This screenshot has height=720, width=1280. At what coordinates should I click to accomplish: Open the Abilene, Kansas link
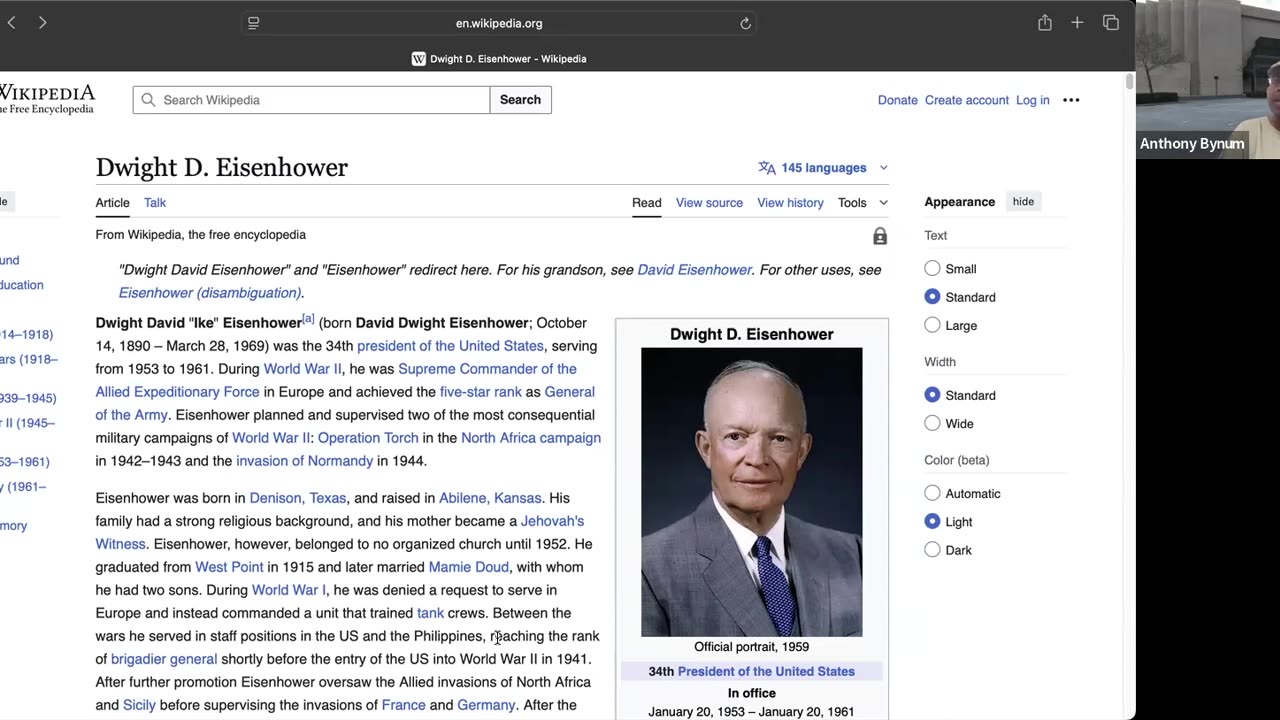[490, 498]
